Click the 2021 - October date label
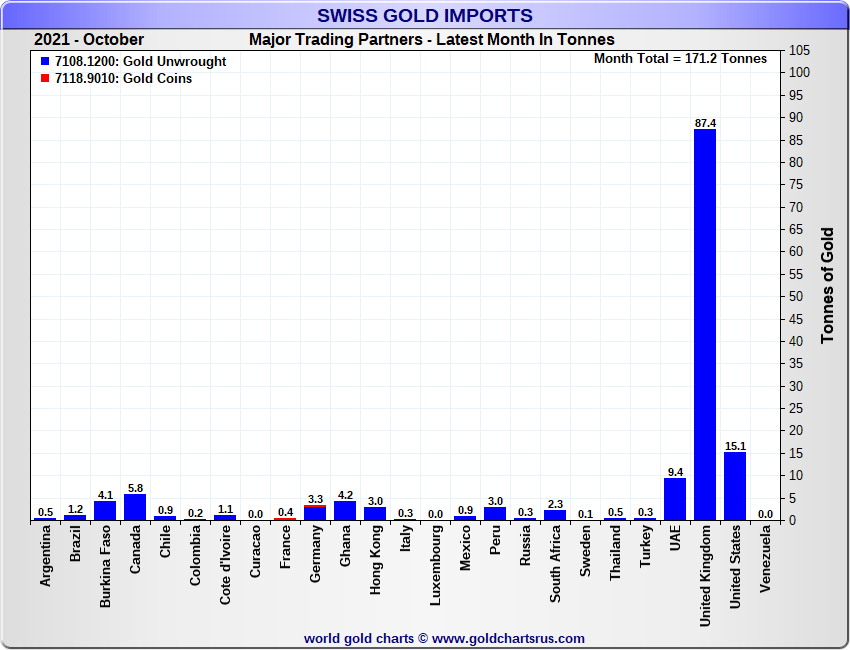This screenshot has height=650, width=850. [x=89, y=40]
